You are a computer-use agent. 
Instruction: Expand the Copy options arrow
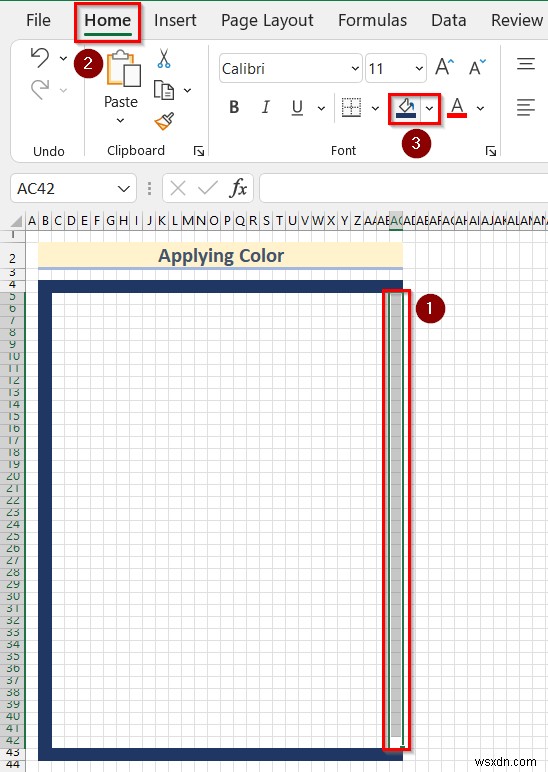(188, 91)
